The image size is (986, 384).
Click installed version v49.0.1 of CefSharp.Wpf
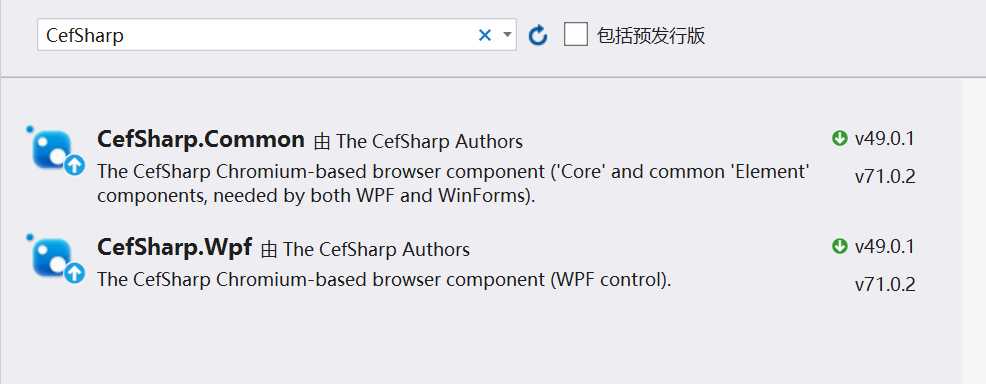coord(884,247)
